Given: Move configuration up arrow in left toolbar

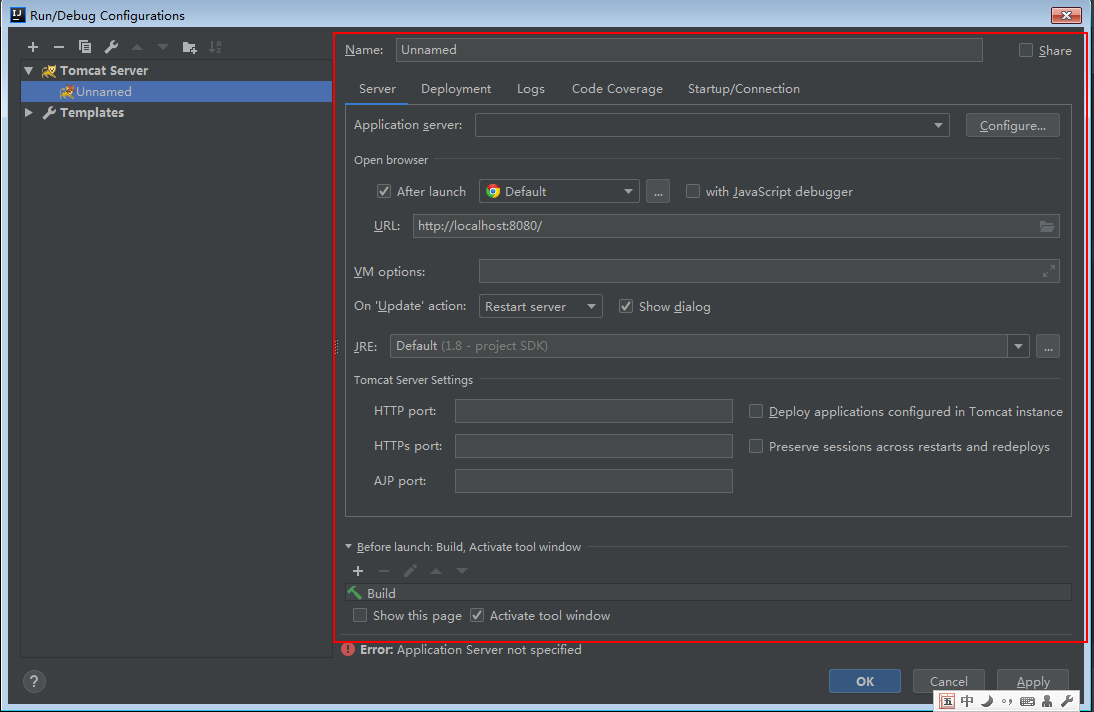Looking at the screenshot, I should coord(137,47).
